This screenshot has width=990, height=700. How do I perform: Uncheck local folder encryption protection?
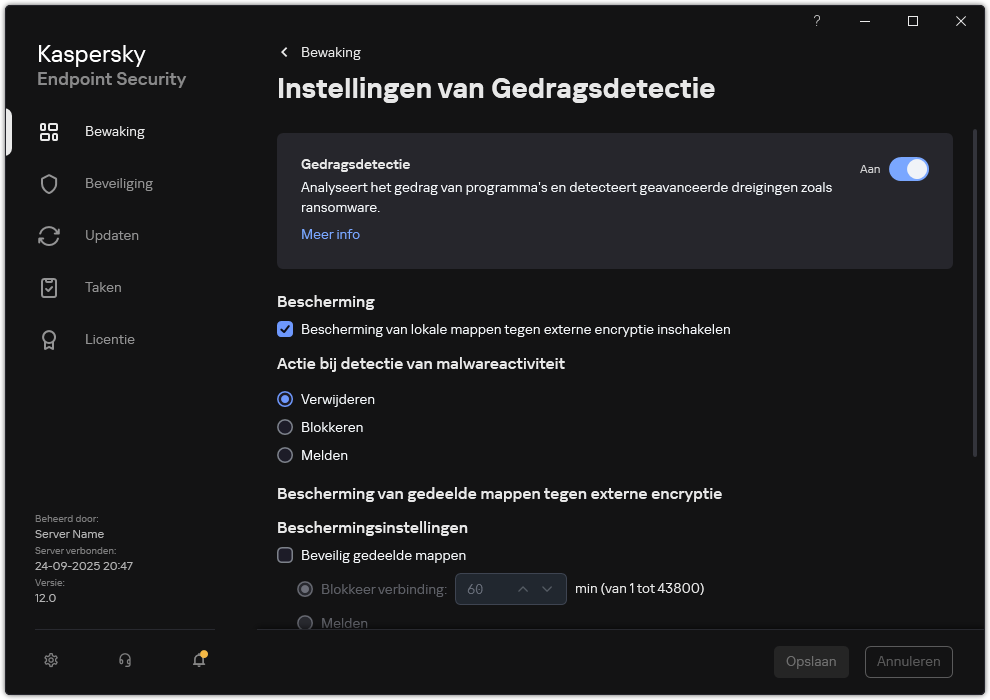285,329
